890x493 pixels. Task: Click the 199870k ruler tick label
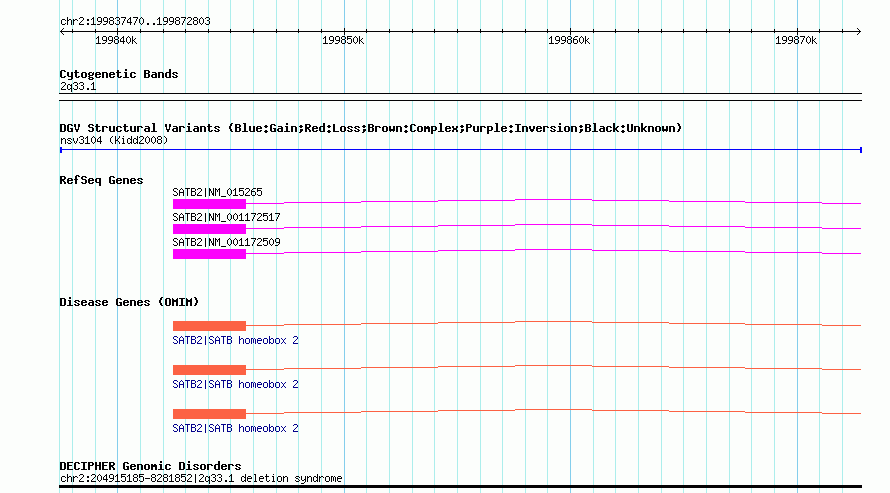tap(796, 41)
